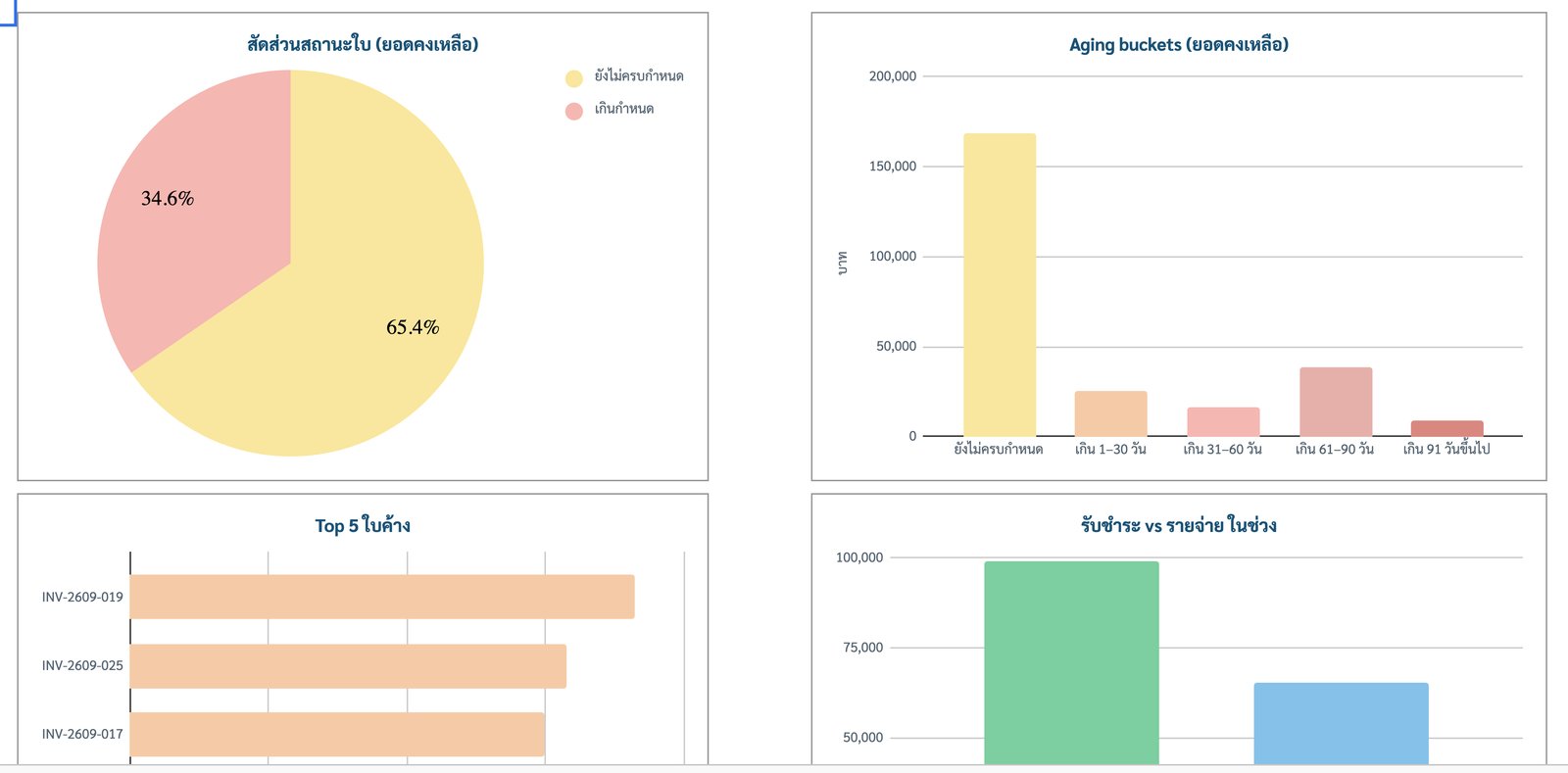This screenshot has height=773, width=1568.
Task: Click the label INV-2609-025
Action: pos(82,665)
